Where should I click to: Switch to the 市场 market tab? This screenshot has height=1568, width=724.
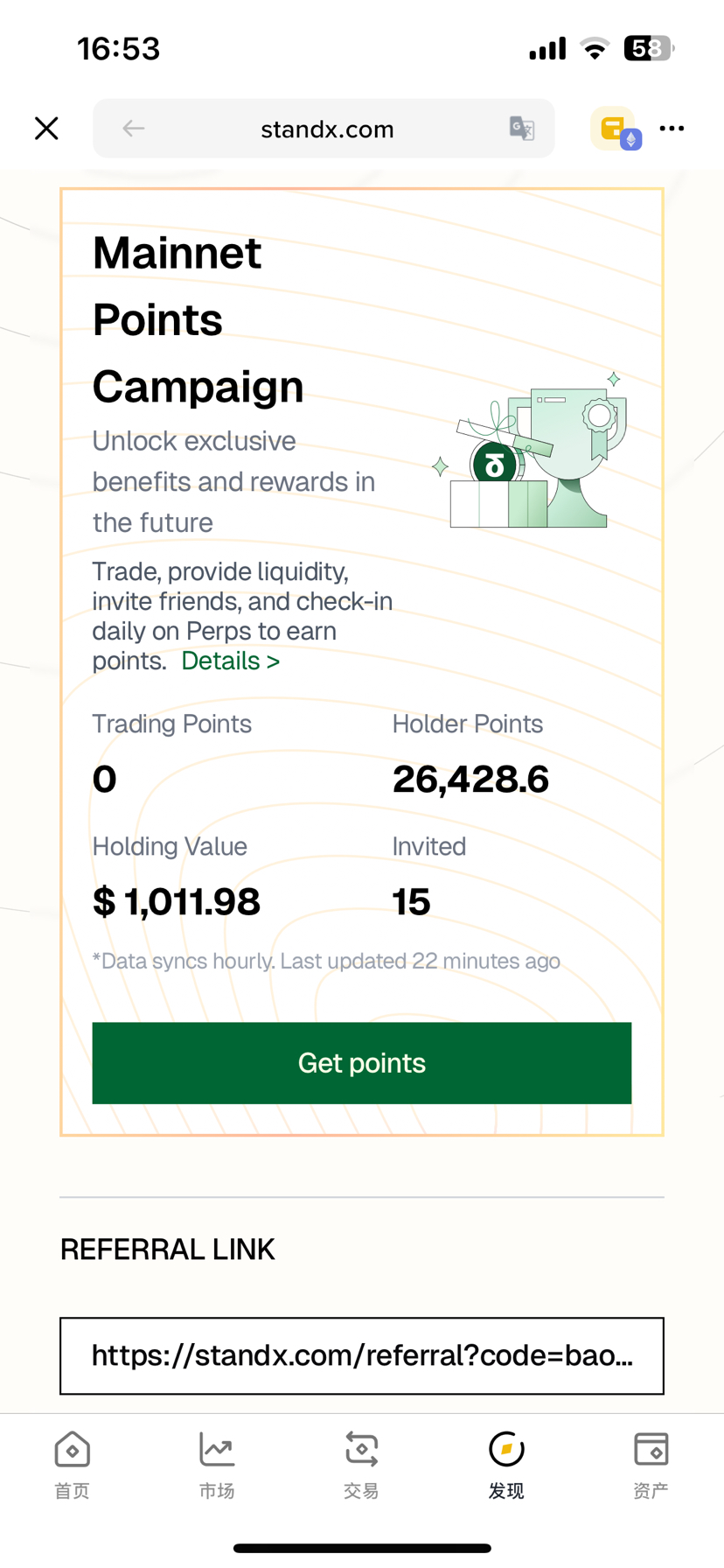click(216, 1465)
